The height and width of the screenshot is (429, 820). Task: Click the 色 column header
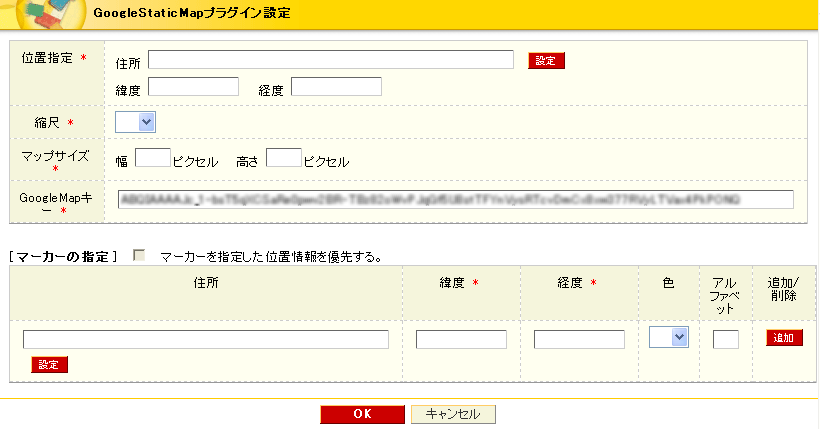pos(668,283)
